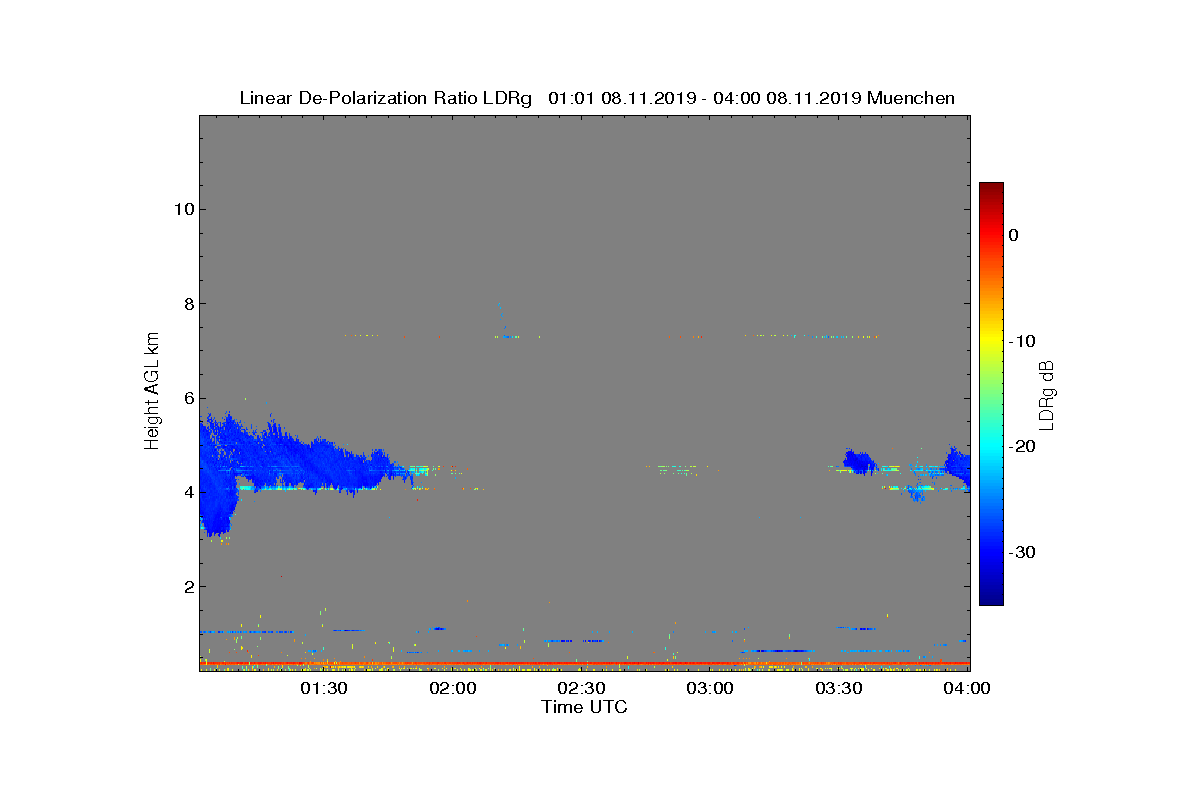Click the 'Time UTC' x-axis label
The height and width of the screenshot is (800, 1200).
(x=584, y=707)
